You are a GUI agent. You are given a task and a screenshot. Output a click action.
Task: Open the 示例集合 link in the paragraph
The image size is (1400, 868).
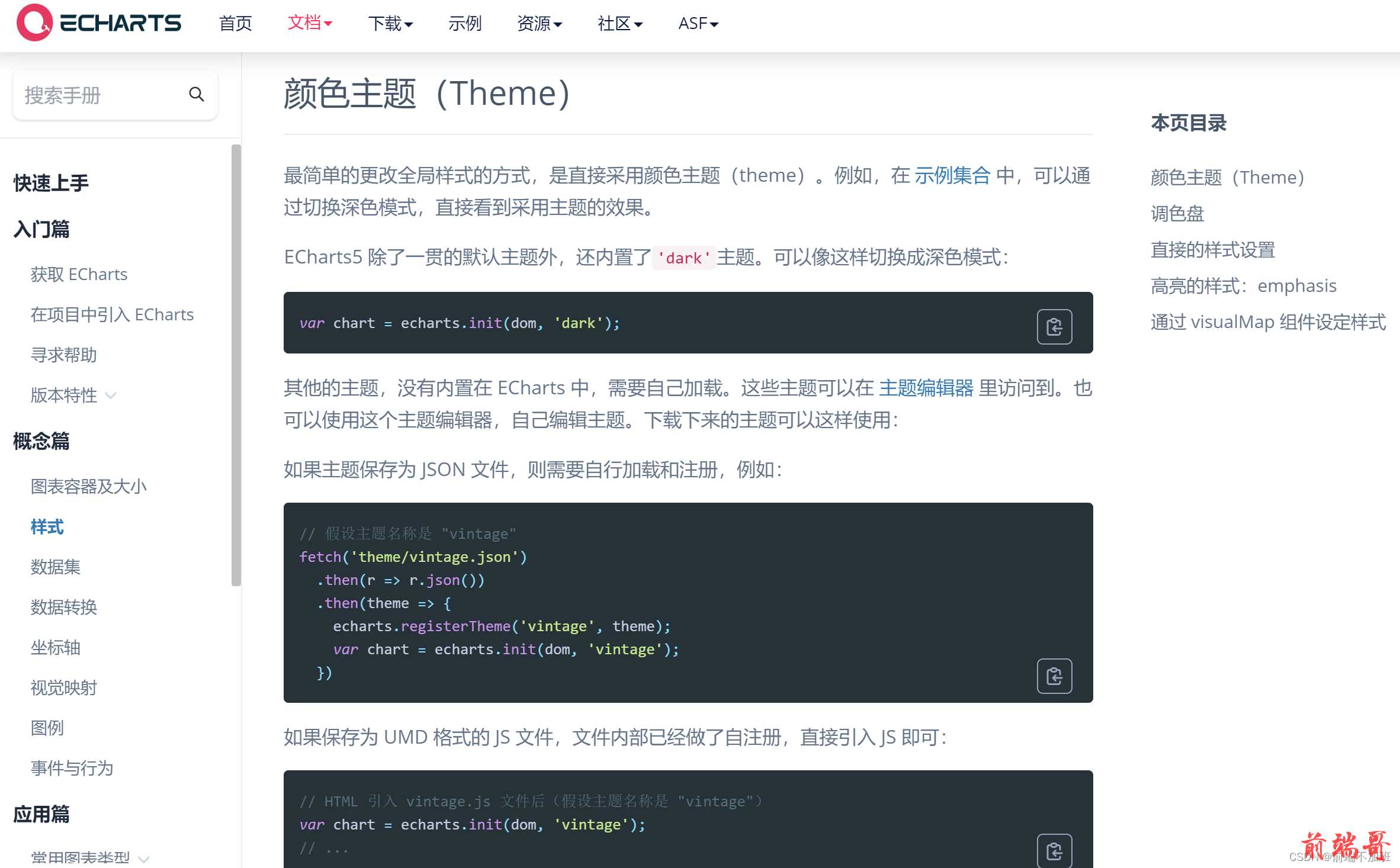point(952,175)
